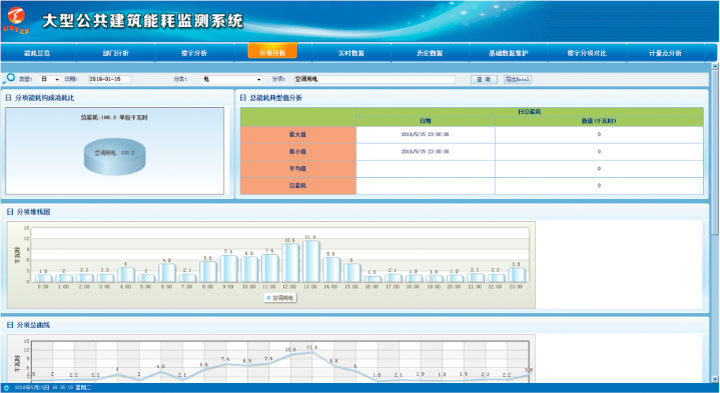The height and width of the screenshot is (393, 720).
Task: Collapse the 总能耗典型值分析 panel icon
Action: [243, 98]
